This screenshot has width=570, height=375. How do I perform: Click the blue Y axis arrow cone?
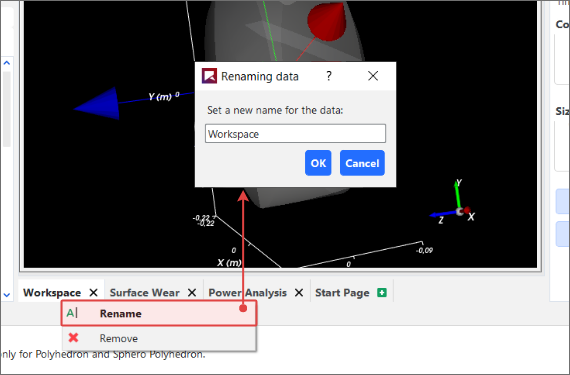click(x=97, y=104)
